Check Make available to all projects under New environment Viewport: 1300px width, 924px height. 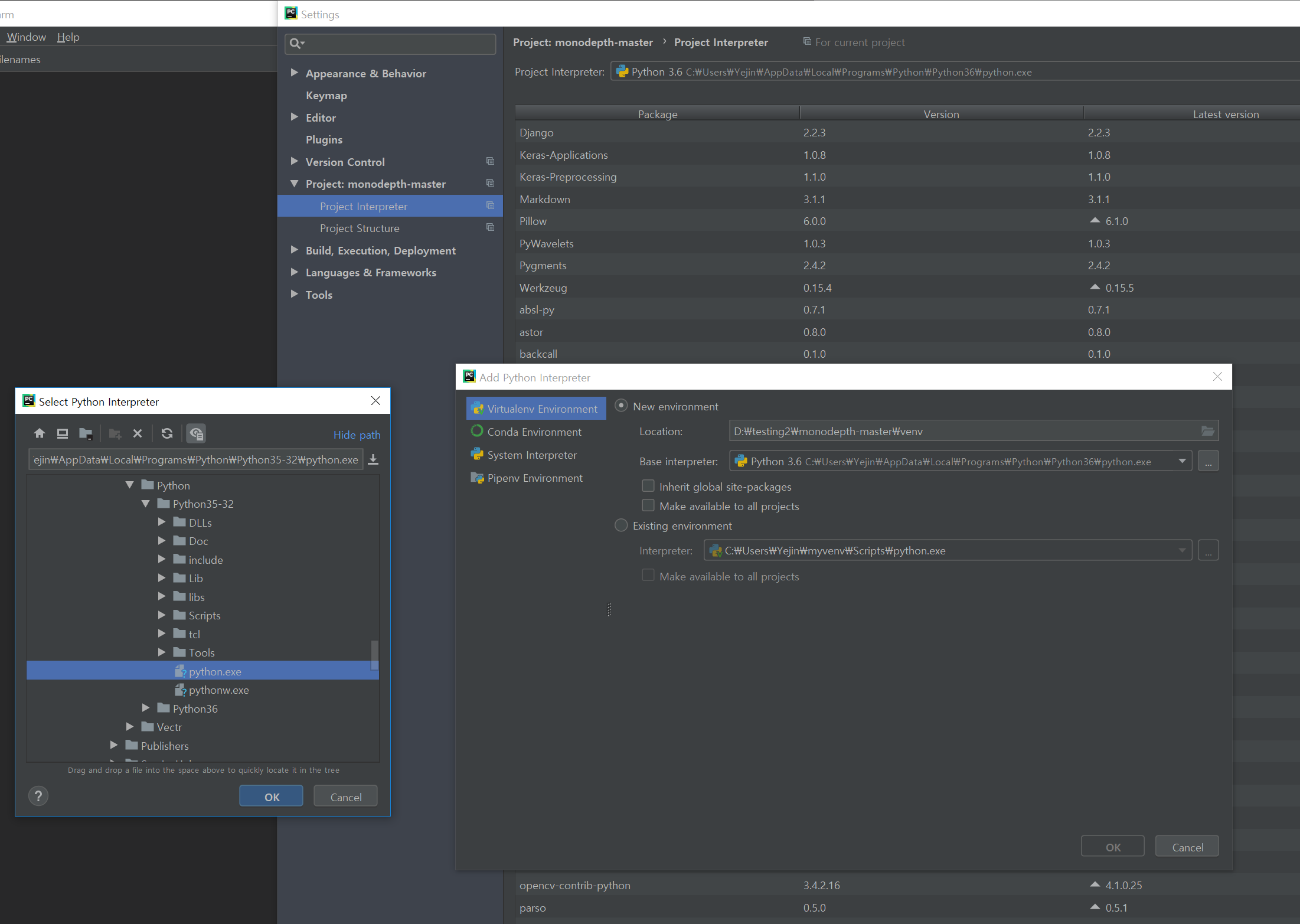[648, 506]
